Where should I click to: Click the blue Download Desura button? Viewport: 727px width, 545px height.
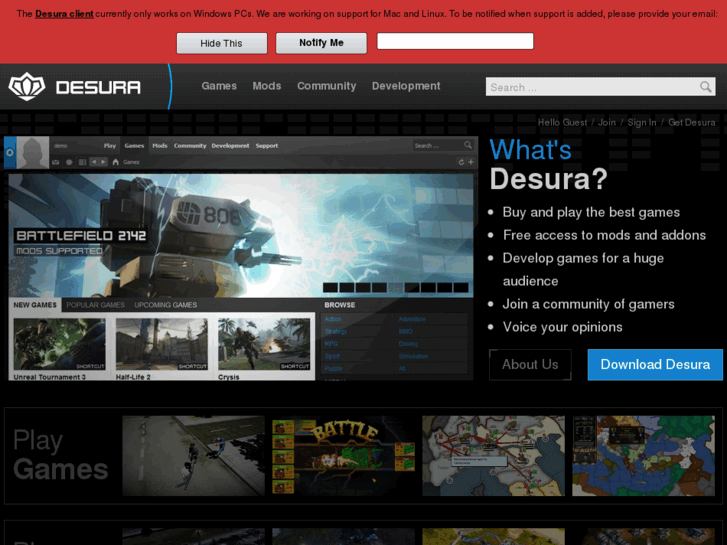click(x=655, y=365)
